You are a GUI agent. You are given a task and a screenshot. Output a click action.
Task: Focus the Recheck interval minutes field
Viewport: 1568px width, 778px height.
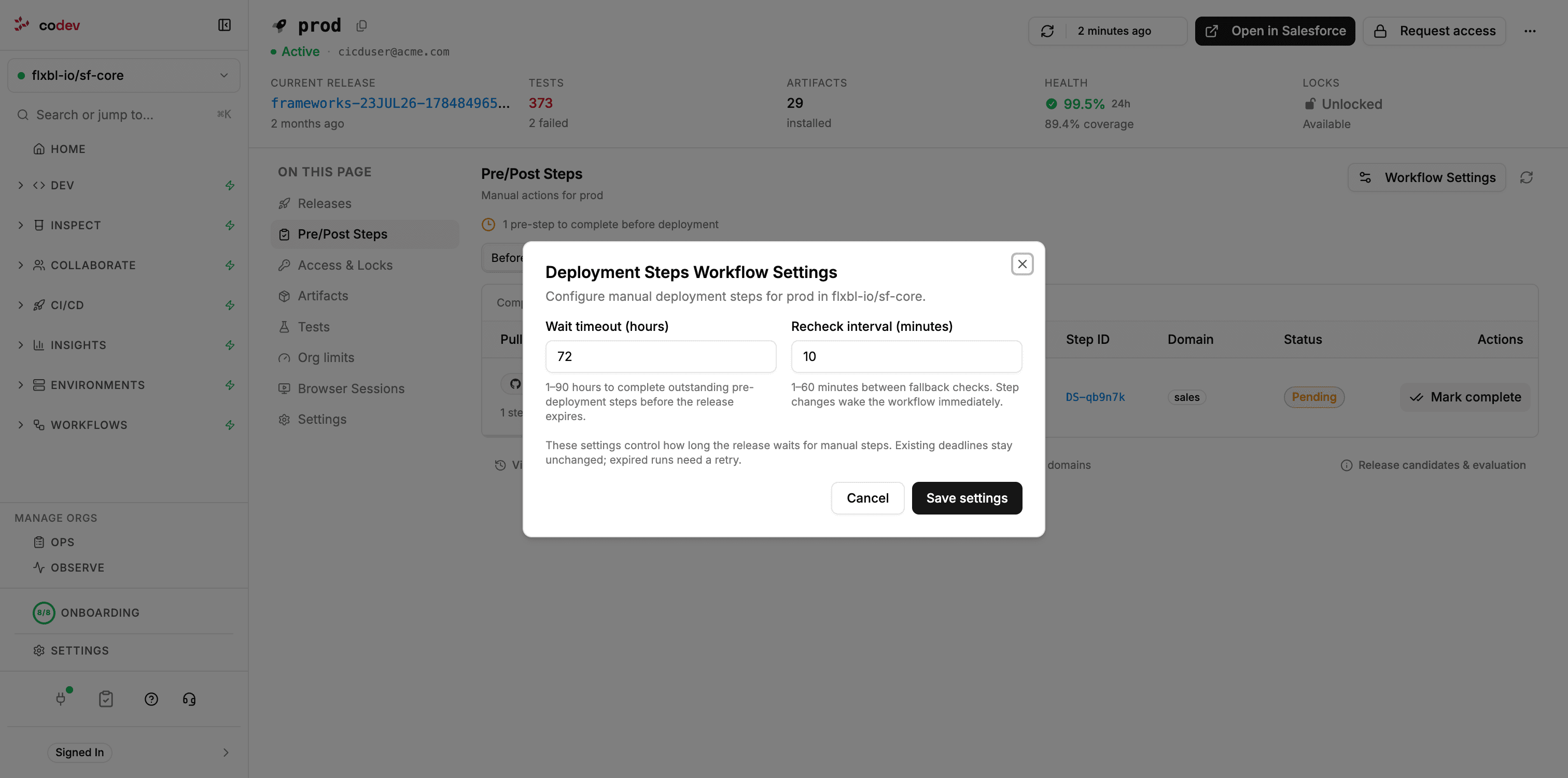tap(906, 357)
